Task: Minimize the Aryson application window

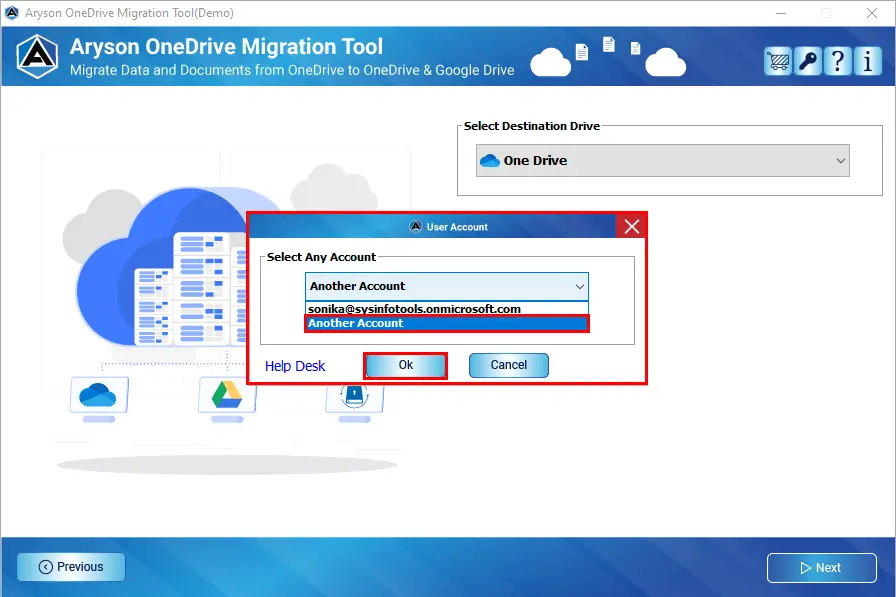Action: [x=781, y=13]
